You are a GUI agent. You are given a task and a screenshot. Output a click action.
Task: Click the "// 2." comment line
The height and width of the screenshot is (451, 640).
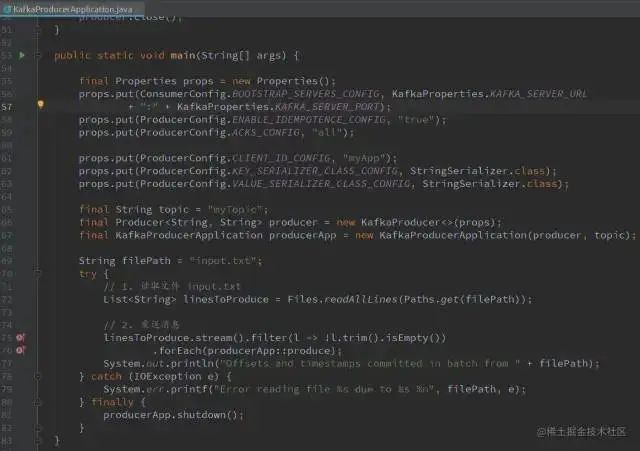(x=142, y=325)
